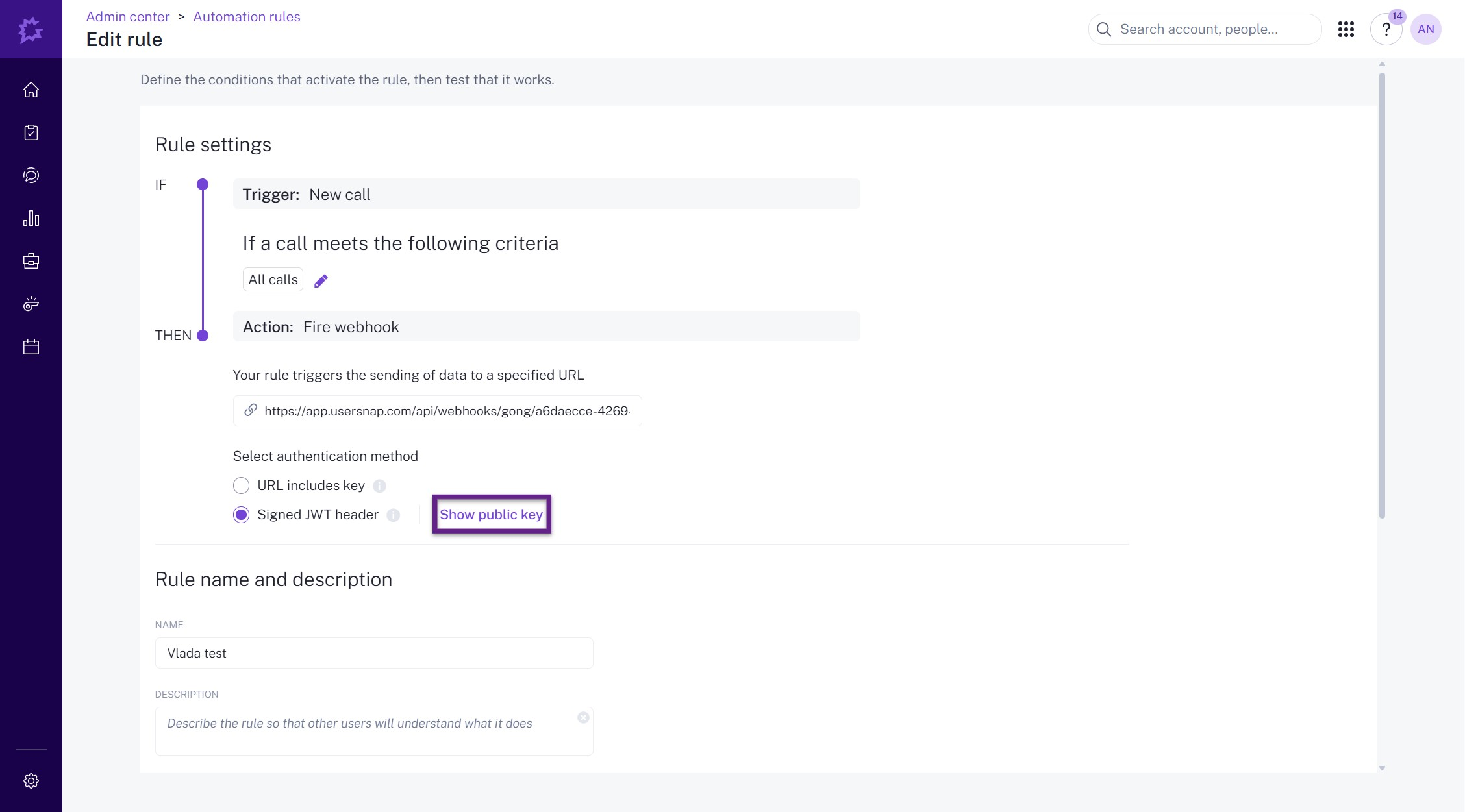Open the clipboard checklist sidebar icon
The width and height of the screenshot is (1465, 812).
point(31,132)
